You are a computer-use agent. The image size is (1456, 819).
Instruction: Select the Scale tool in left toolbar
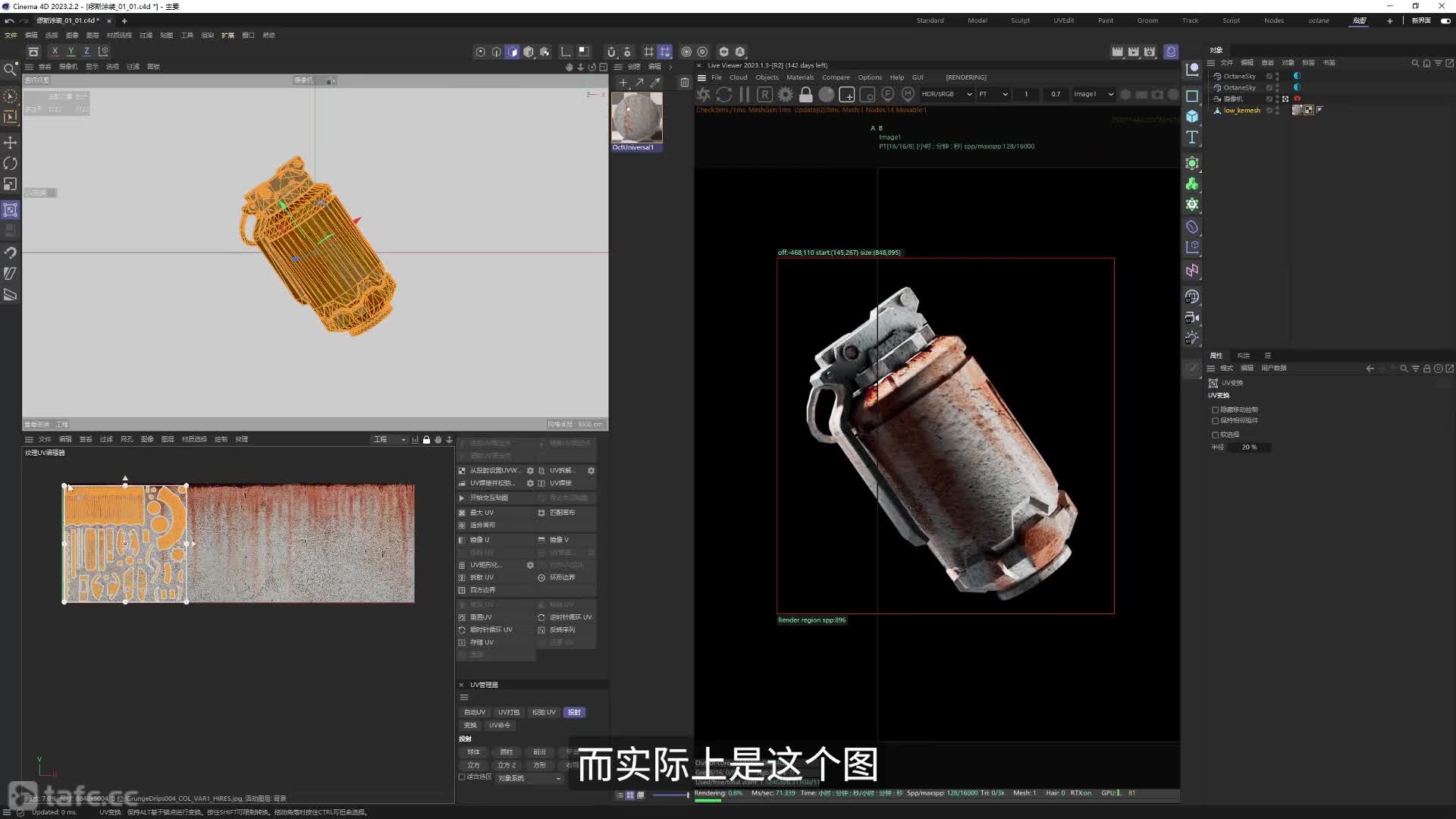(11, 184)
